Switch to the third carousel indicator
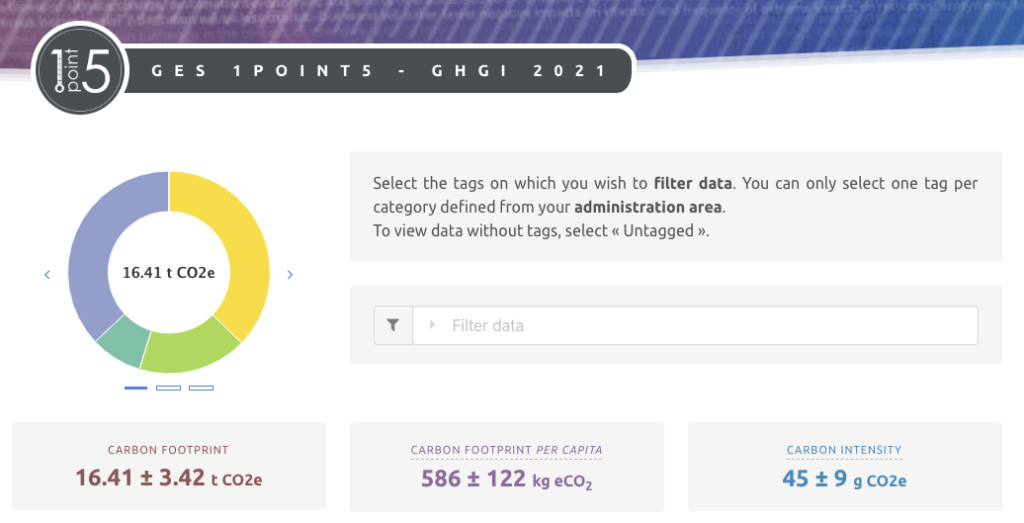The height and width of the screenshot is (523, 1024). coord(201,388)
